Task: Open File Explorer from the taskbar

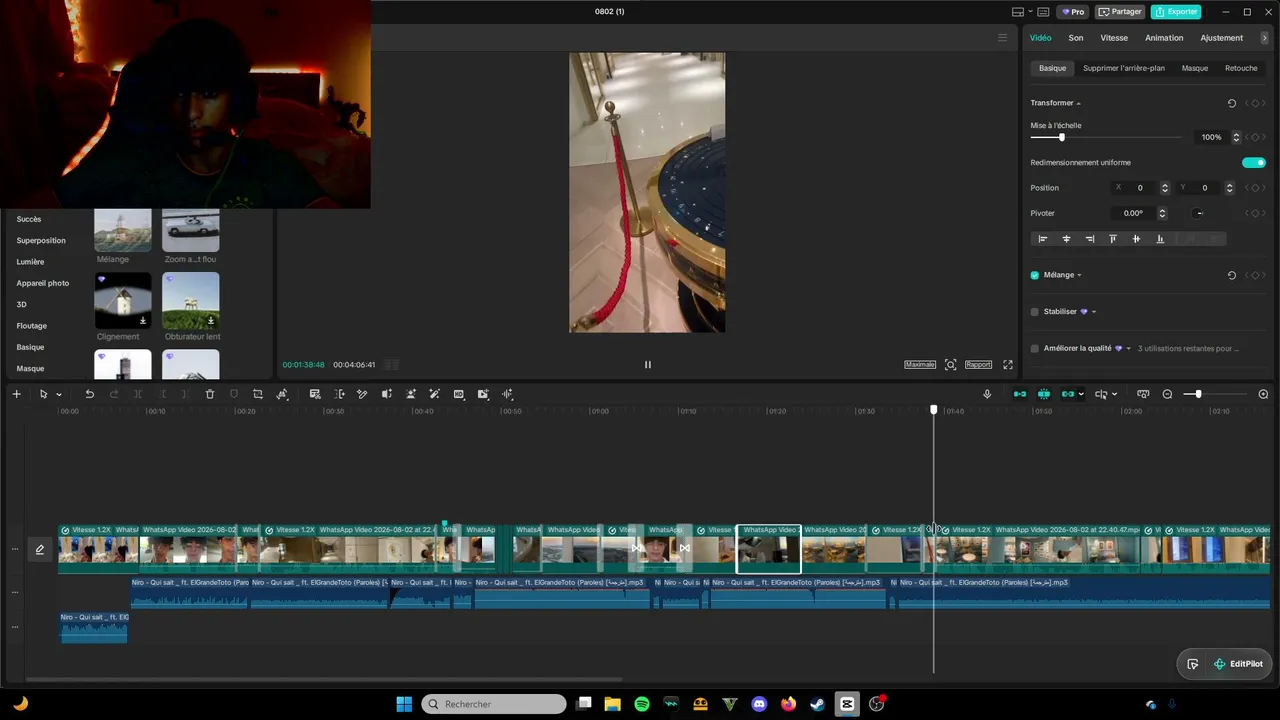Action: pyautogui.click(x=612, y=704)
